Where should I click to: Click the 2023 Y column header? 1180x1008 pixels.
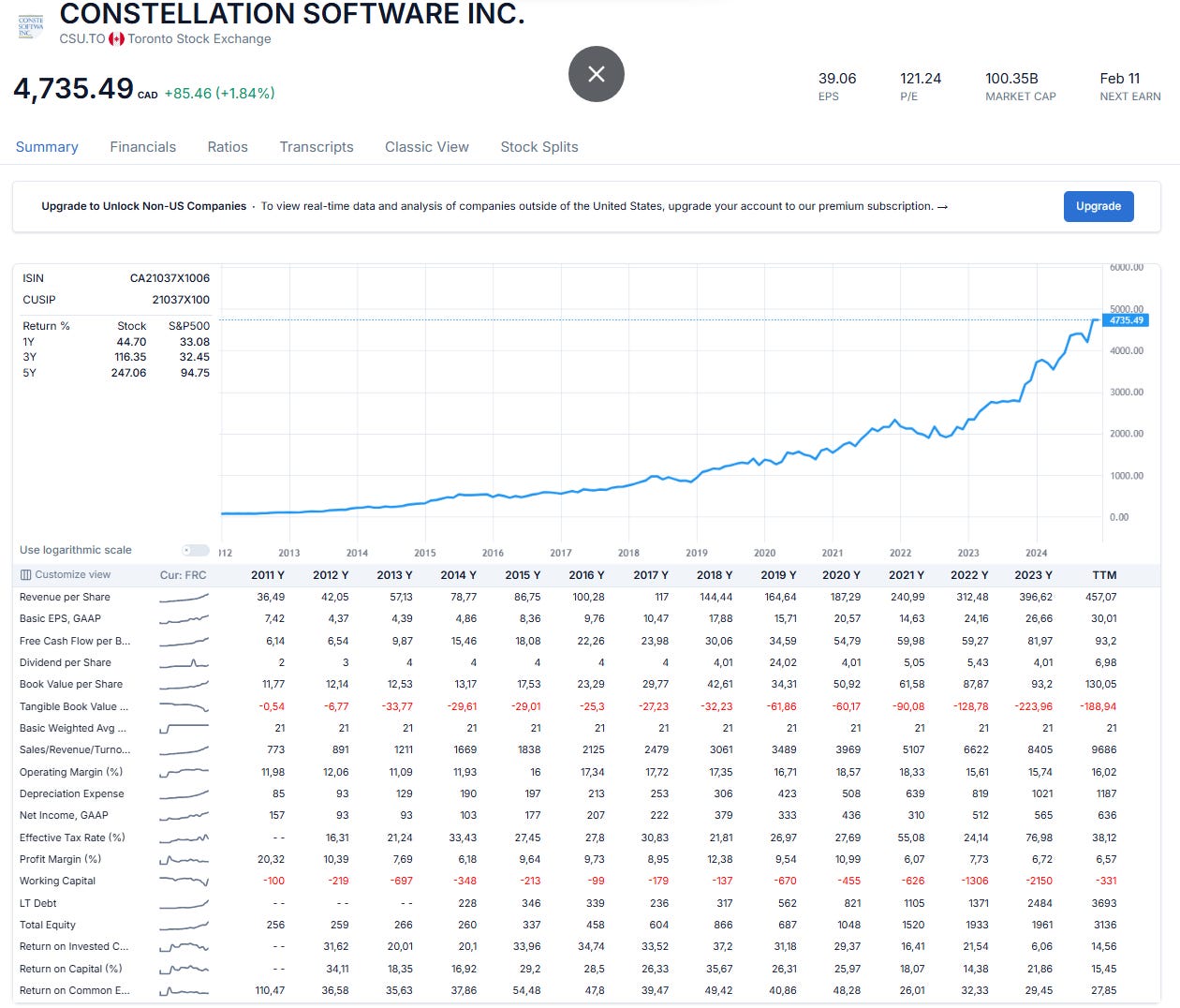(1033, 575)
